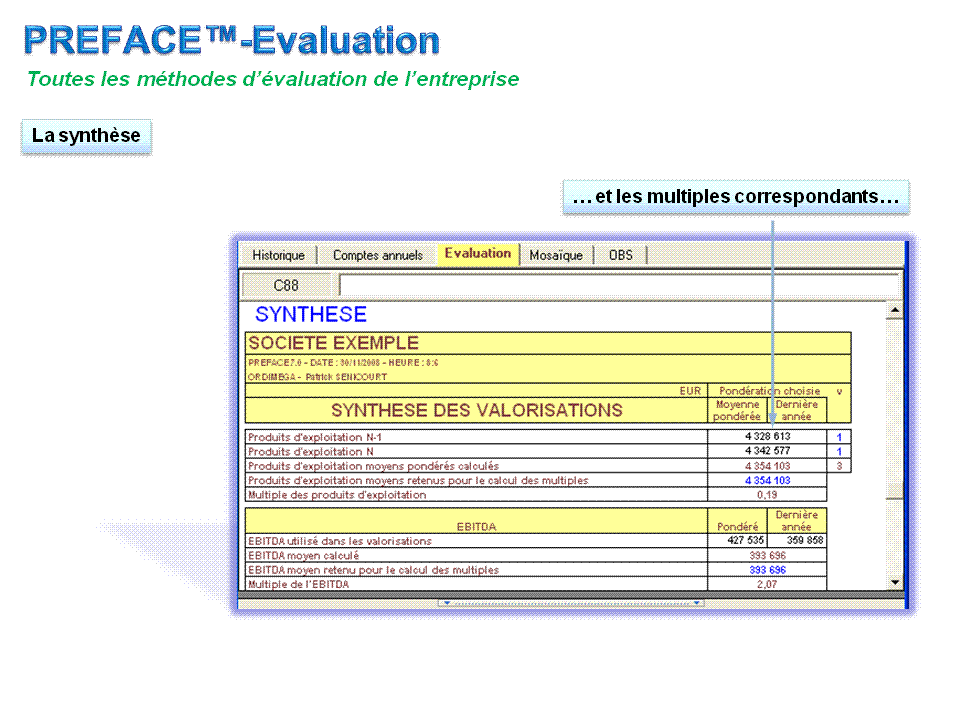
Task: Click the SYNTHESE DES VALORISATIONS header
Action: pyautogui.click(x=476, y=410)
